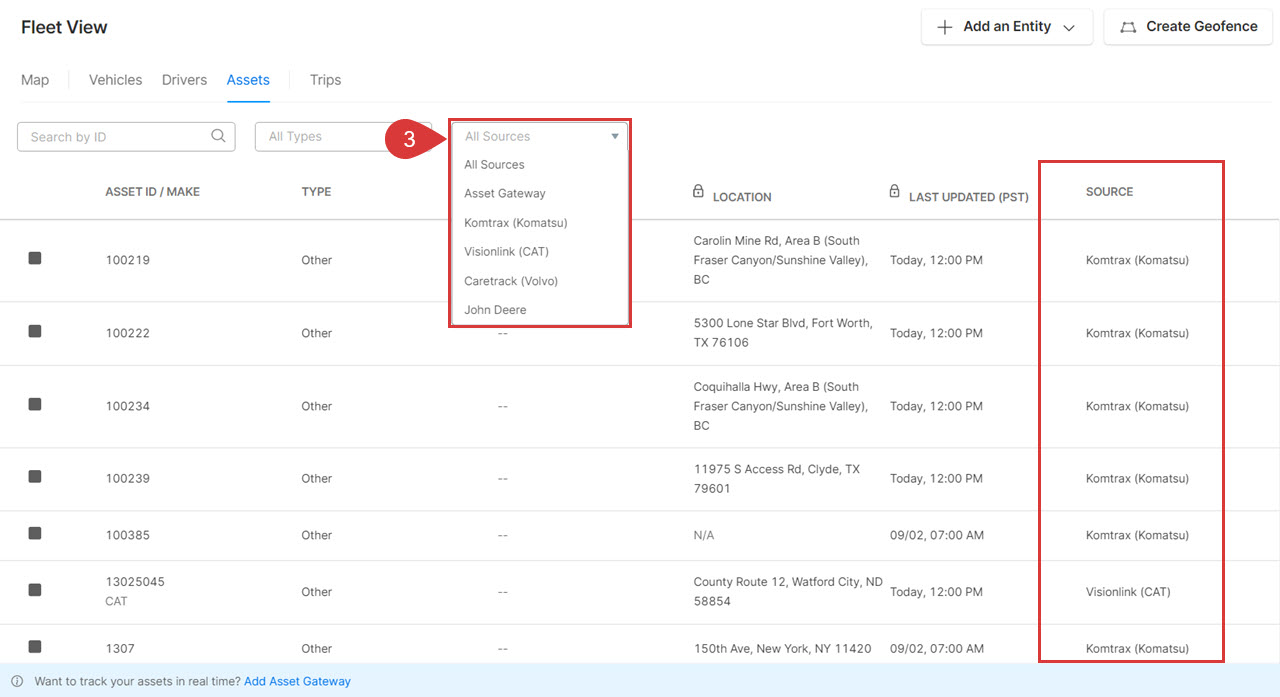Click the LAST UPDATED (PST) column header
Viewport: 1280px width, 697px height.
[x=968, y=197]
